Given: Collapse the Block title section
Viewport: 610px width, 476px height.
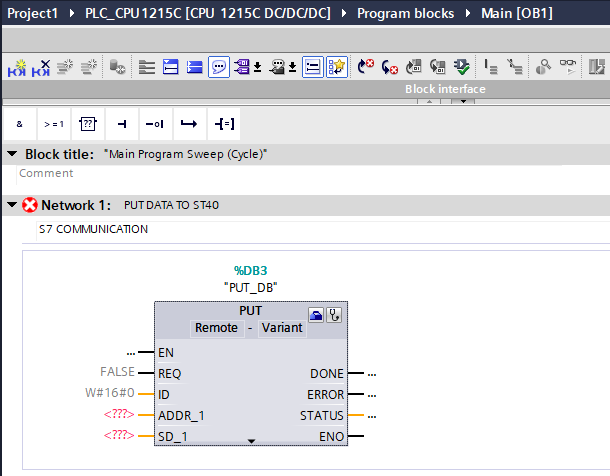Looking at the screenshot, I should [12, 154].
